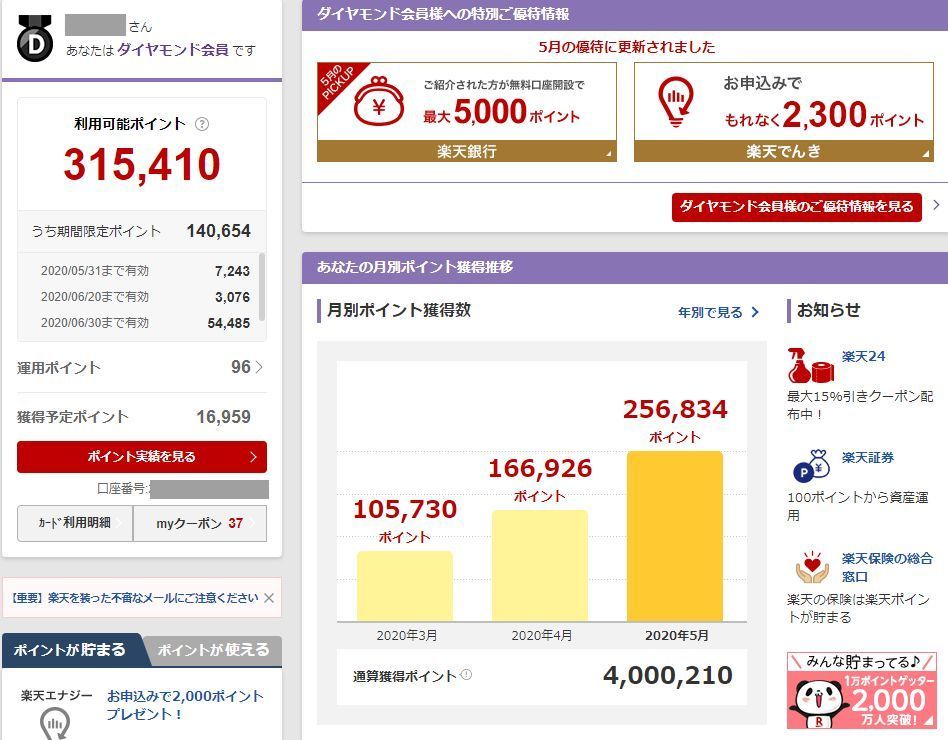Open 楽天保険の総合窓口 link

(887, 567)
